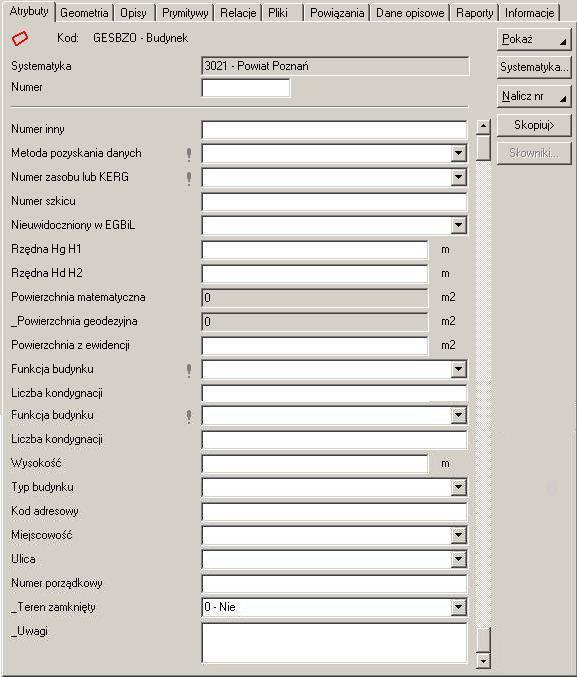This screenshot has height=677, width=577.
Task: Expand Numer zasobu lub KERG dropdown
Action: click(458, 177)
